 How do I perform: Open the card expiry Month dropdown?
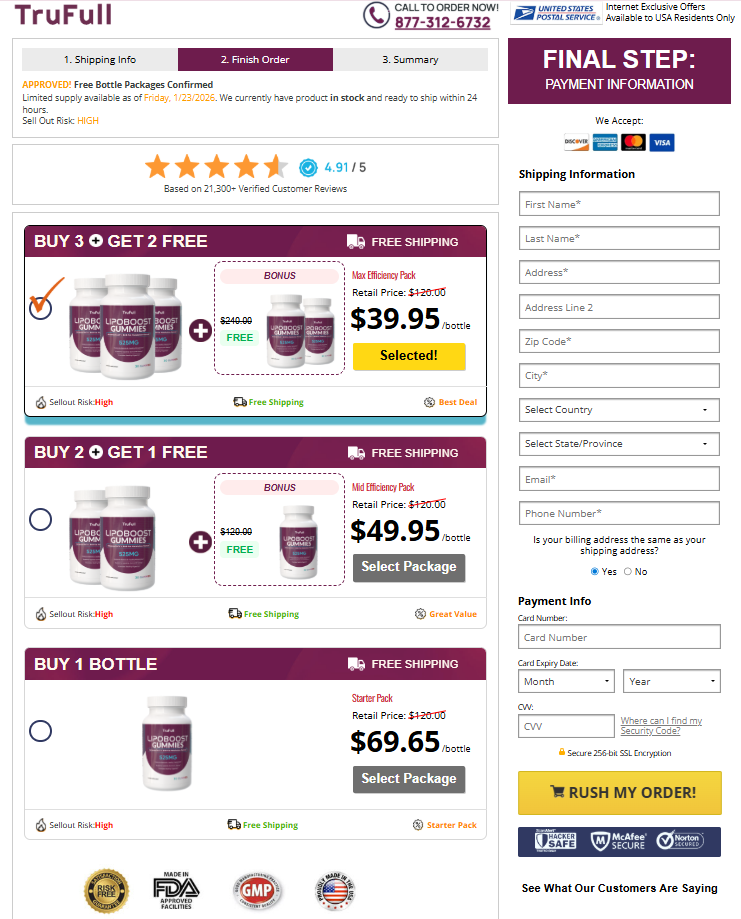[566, 680]
